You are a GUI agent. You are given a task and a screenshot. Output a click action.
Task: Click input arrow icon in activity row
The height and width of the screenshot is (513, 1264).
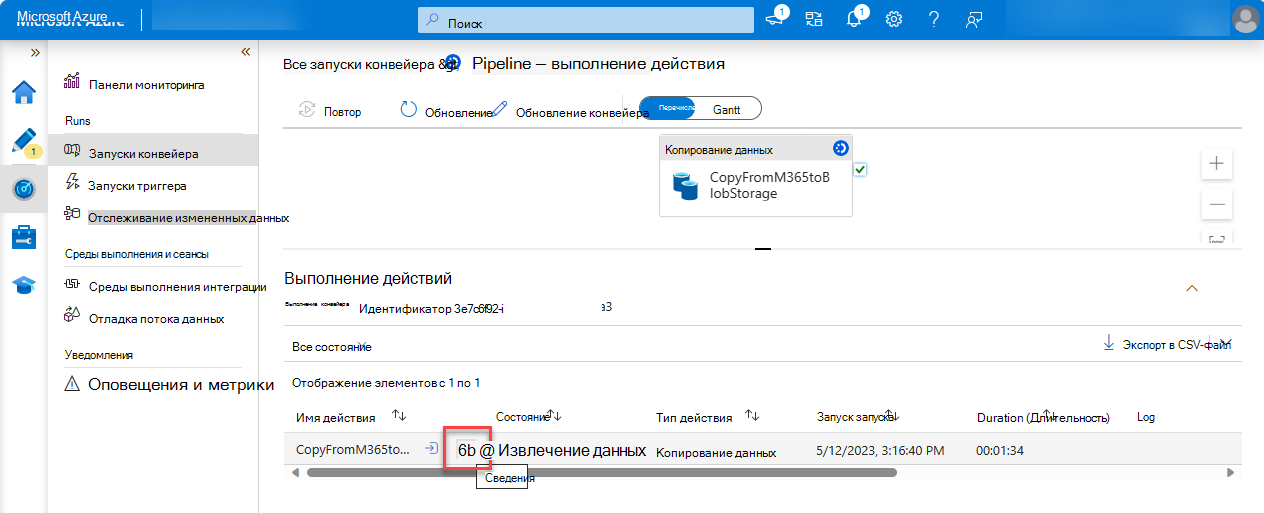click(430, 449)
